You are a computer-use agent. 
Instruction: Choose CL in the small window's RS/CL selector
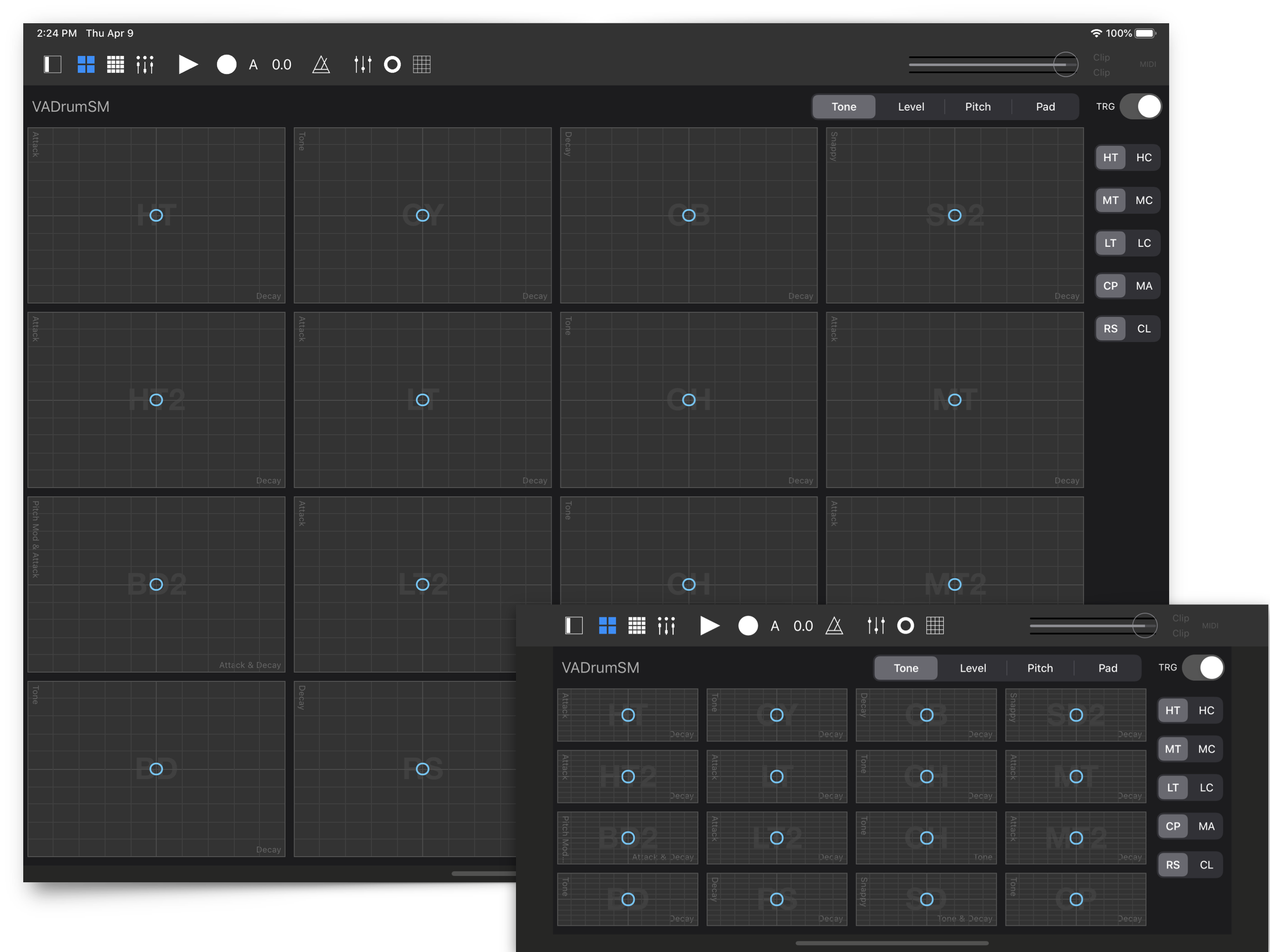tap(1206, 865)
